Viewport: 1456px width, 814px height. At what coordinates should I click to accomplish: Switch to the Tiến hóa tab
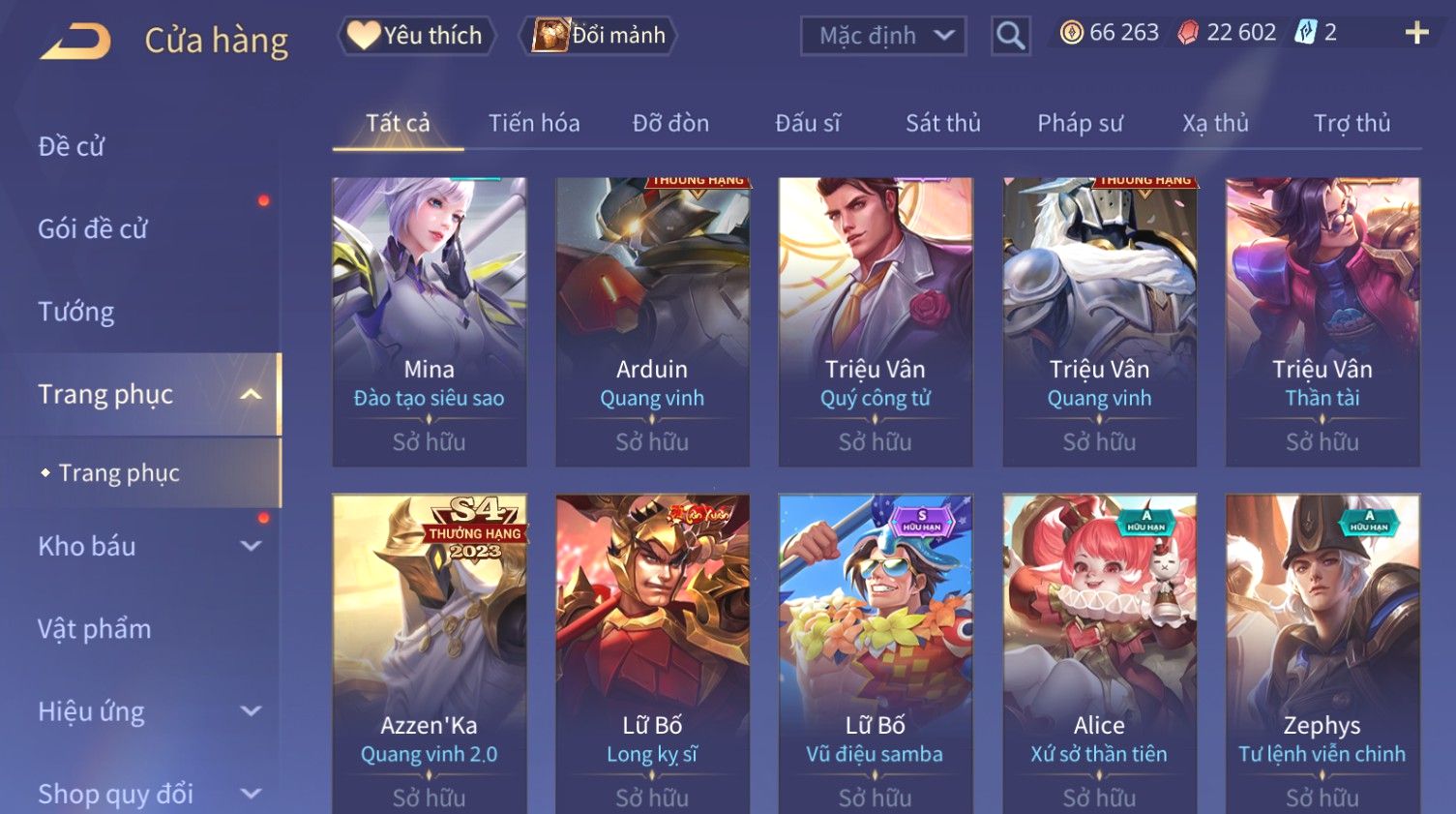(534, 123)
